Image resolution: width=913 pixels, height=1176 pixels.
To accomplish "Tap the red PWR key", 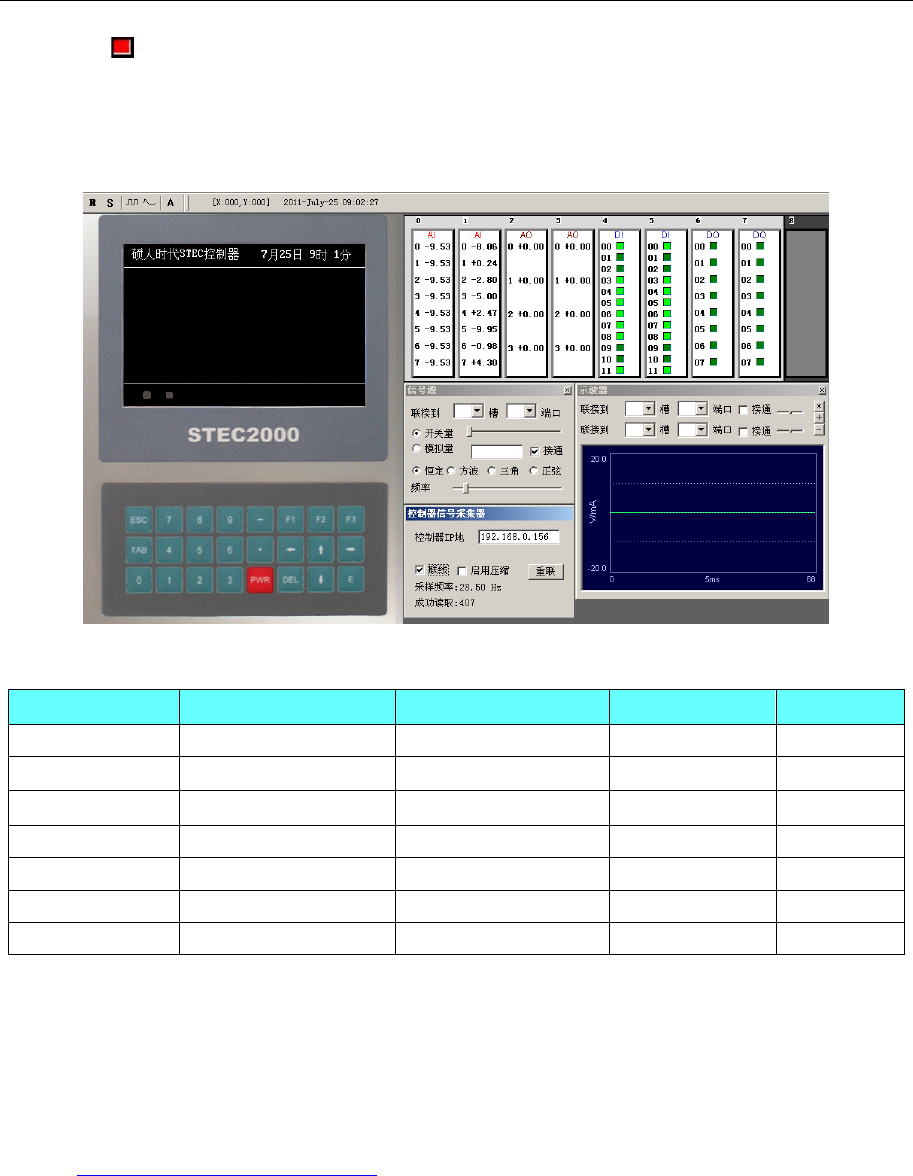I will (x=260, y=580).
